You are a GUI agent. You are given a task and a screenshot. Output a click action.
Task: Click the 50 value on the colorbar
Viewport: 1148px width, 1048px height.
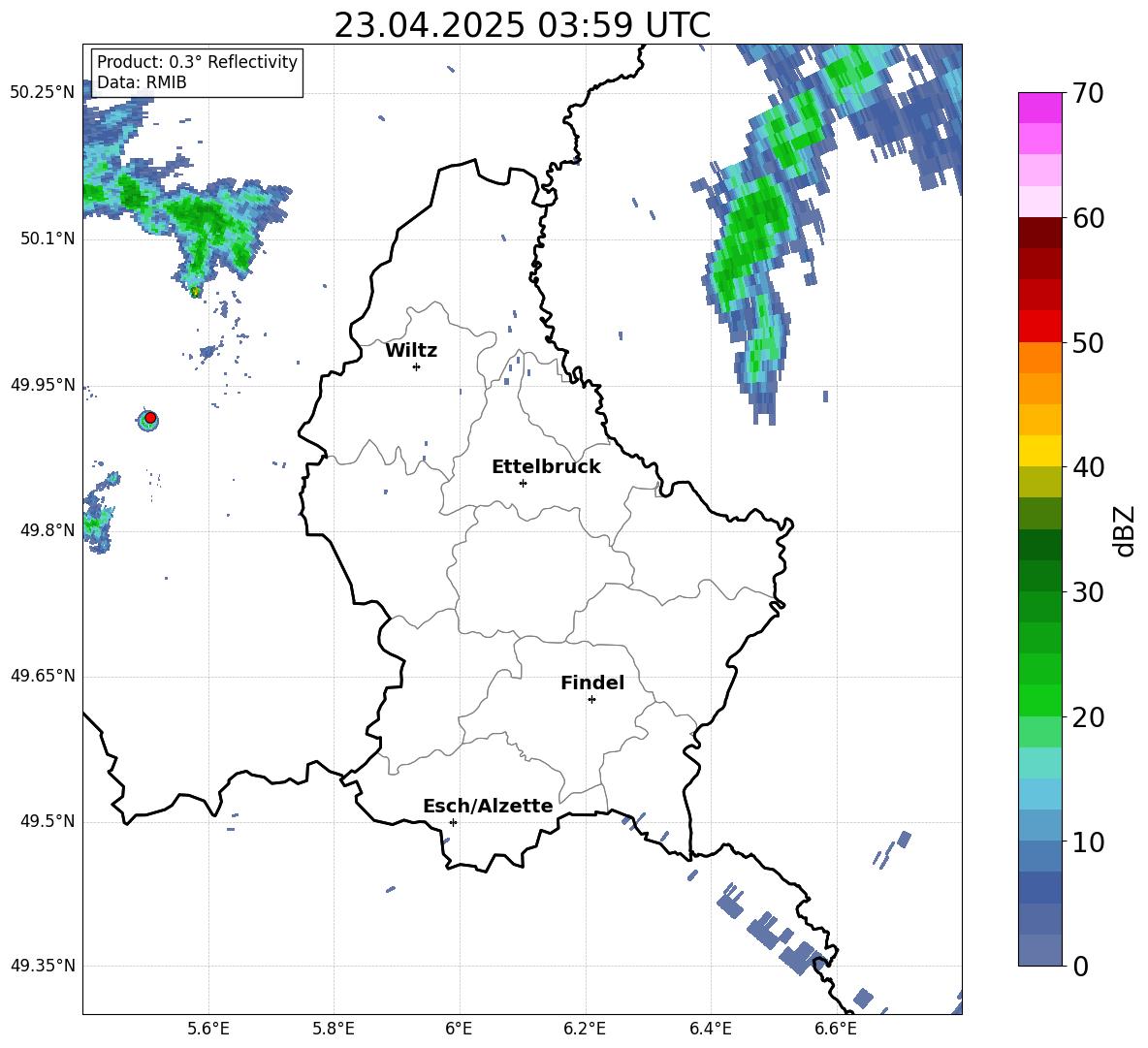[x=1089, y=342]
